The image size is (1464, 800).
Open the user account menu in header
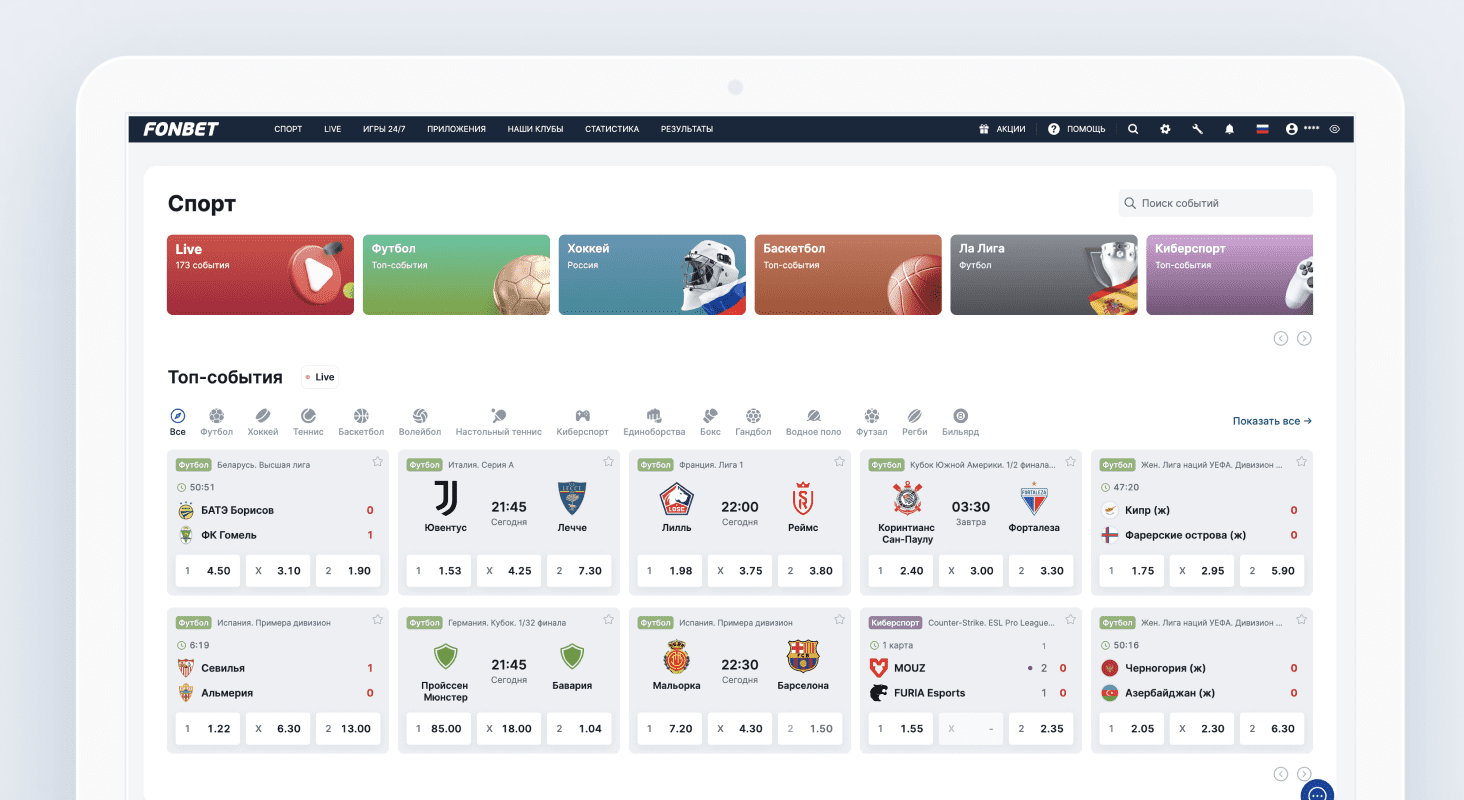pos(1302,129)
